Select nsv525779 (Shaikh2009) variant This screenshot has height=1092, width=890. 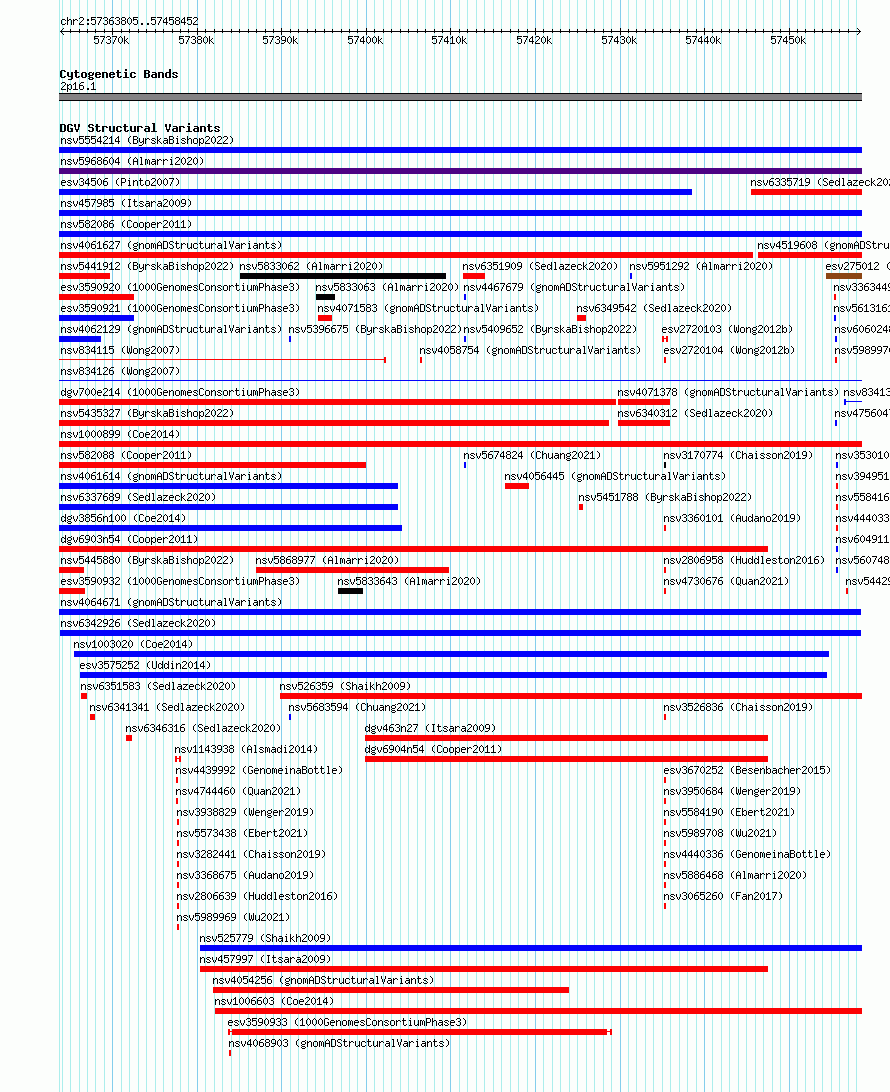point(265,938)
